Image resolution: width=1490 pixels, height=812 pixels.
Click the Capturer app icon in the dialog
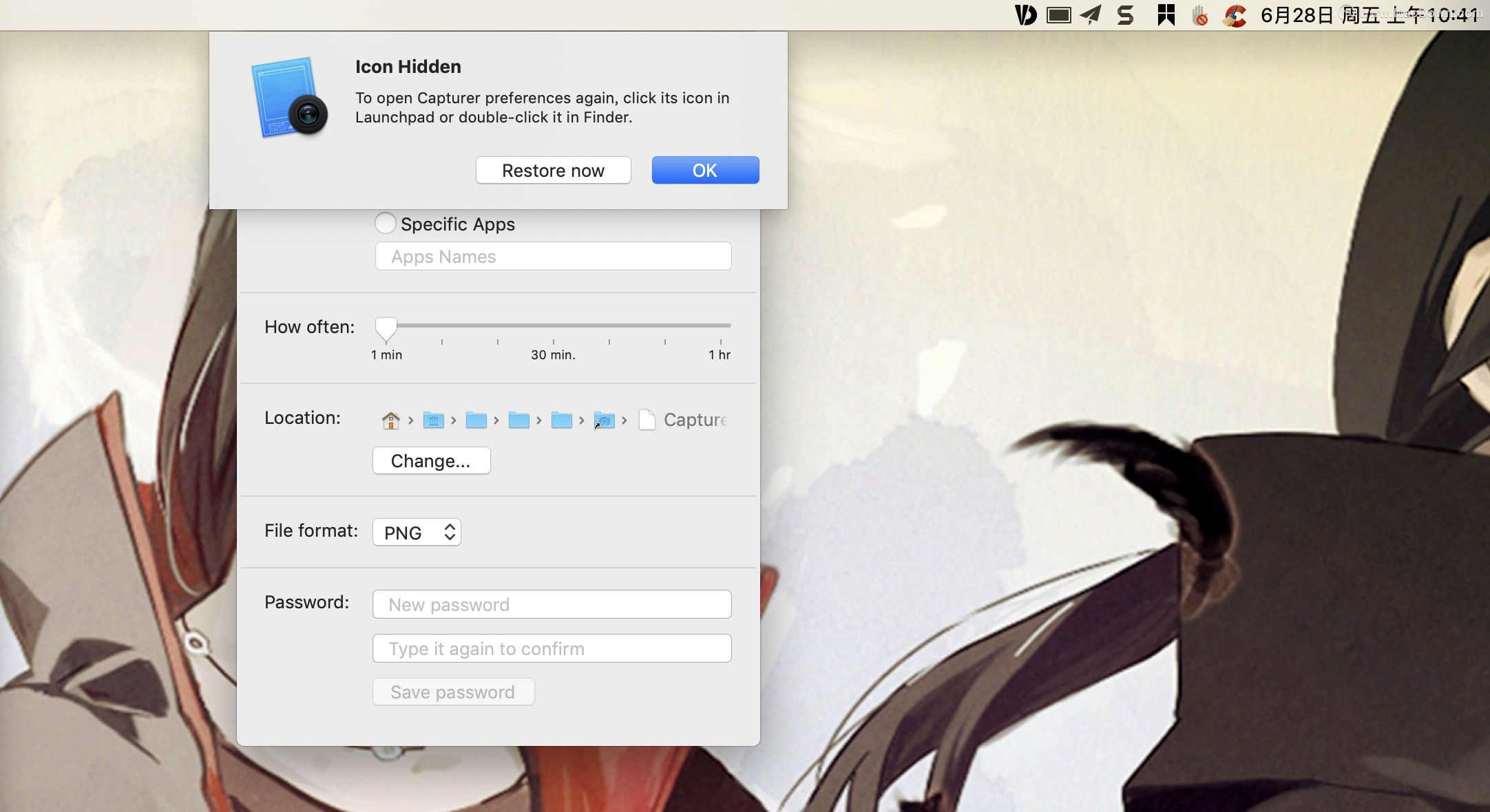coord(289,97)
